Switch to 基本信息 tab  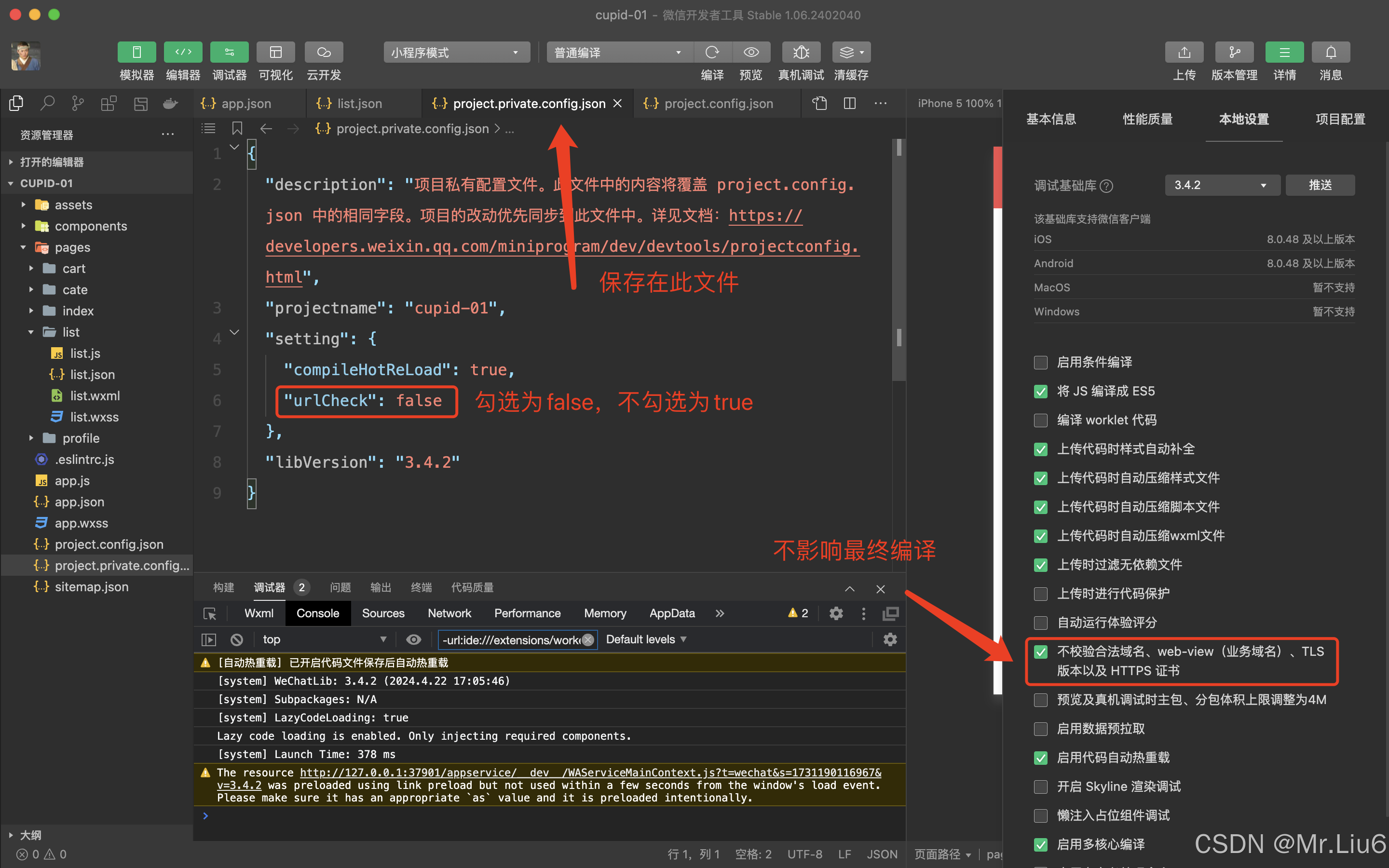click(x=1051, y=120)
